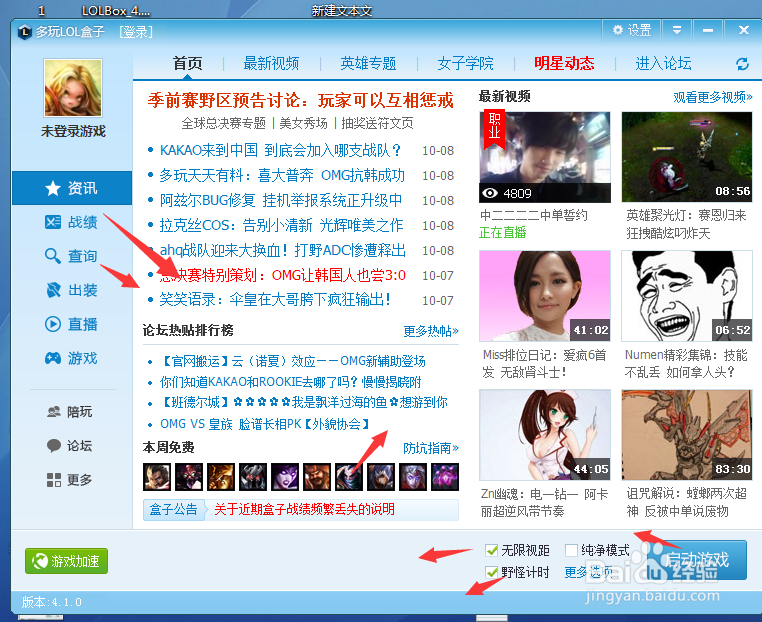The width and height of the screenshot is (762, 622).
Task: Click the 启动游戏 launch button
Action: click(x=696, y=560)
